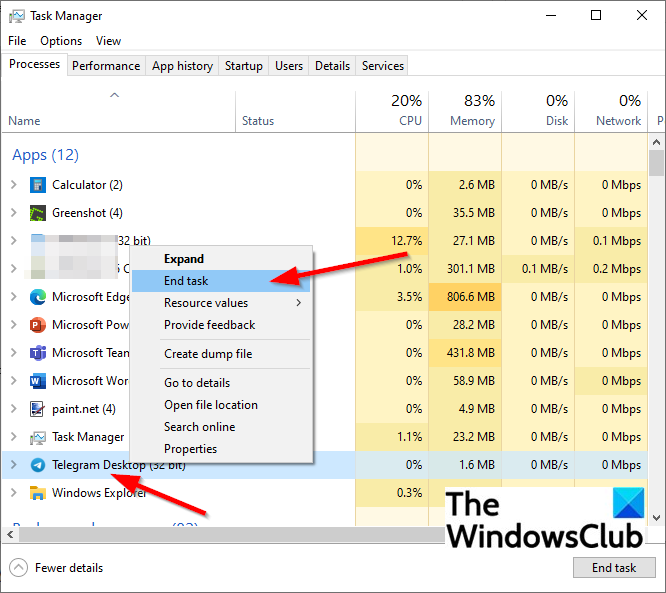
Task: Sort by the Name column header
Action: [x=119, y=111]
